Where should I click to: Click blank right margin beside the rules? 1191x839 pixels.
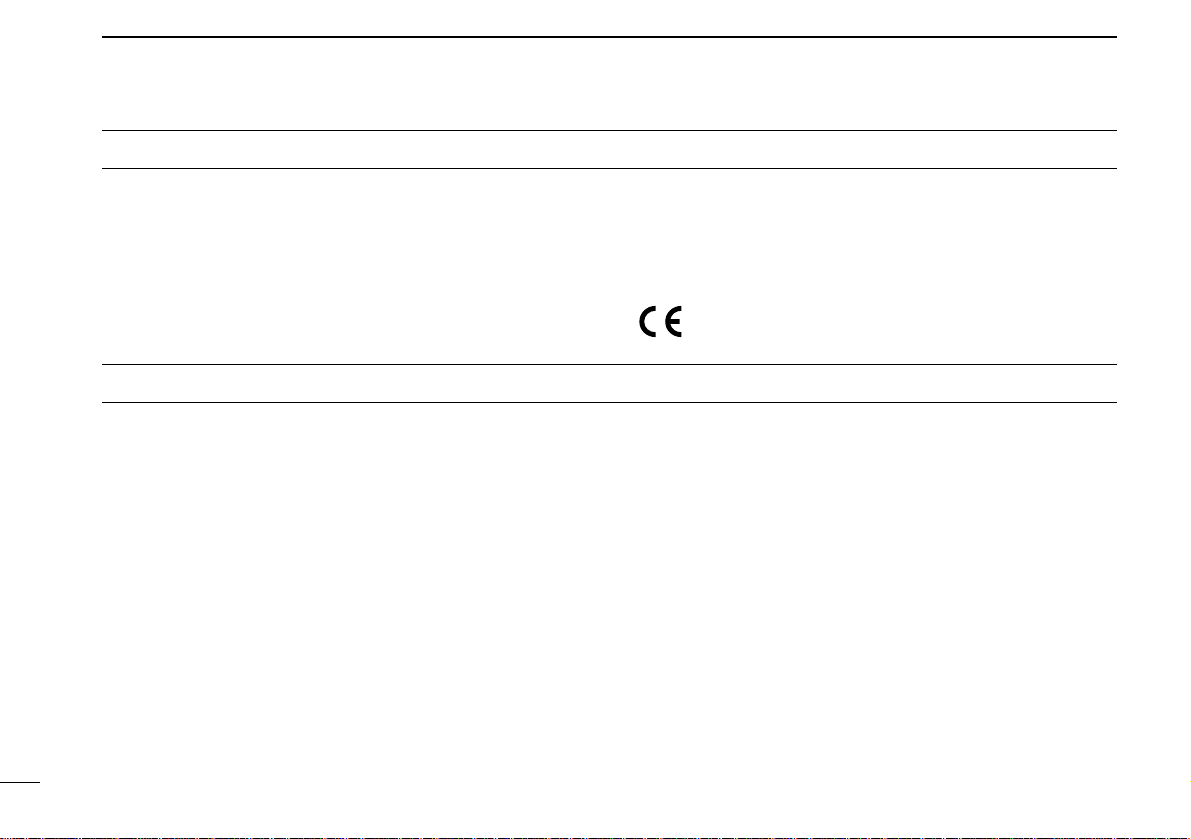click(1154, 220)
